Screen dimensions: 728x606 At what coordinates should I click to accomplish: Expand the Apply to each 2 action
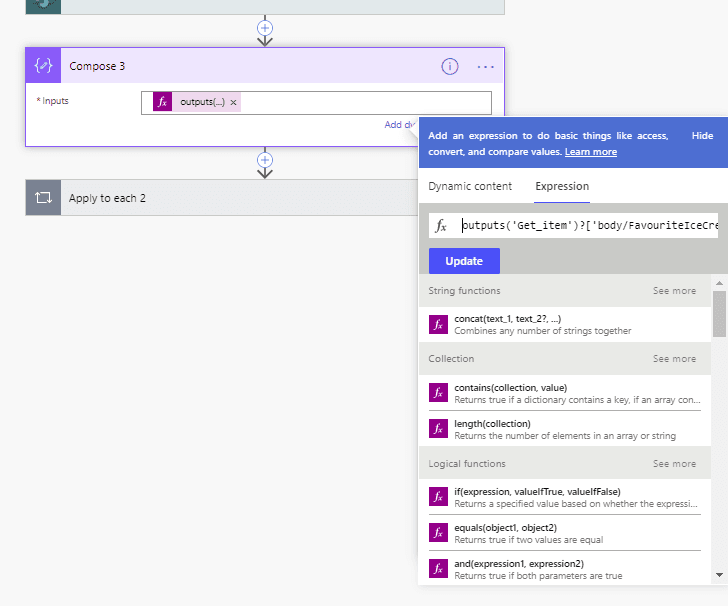[221, 198]
